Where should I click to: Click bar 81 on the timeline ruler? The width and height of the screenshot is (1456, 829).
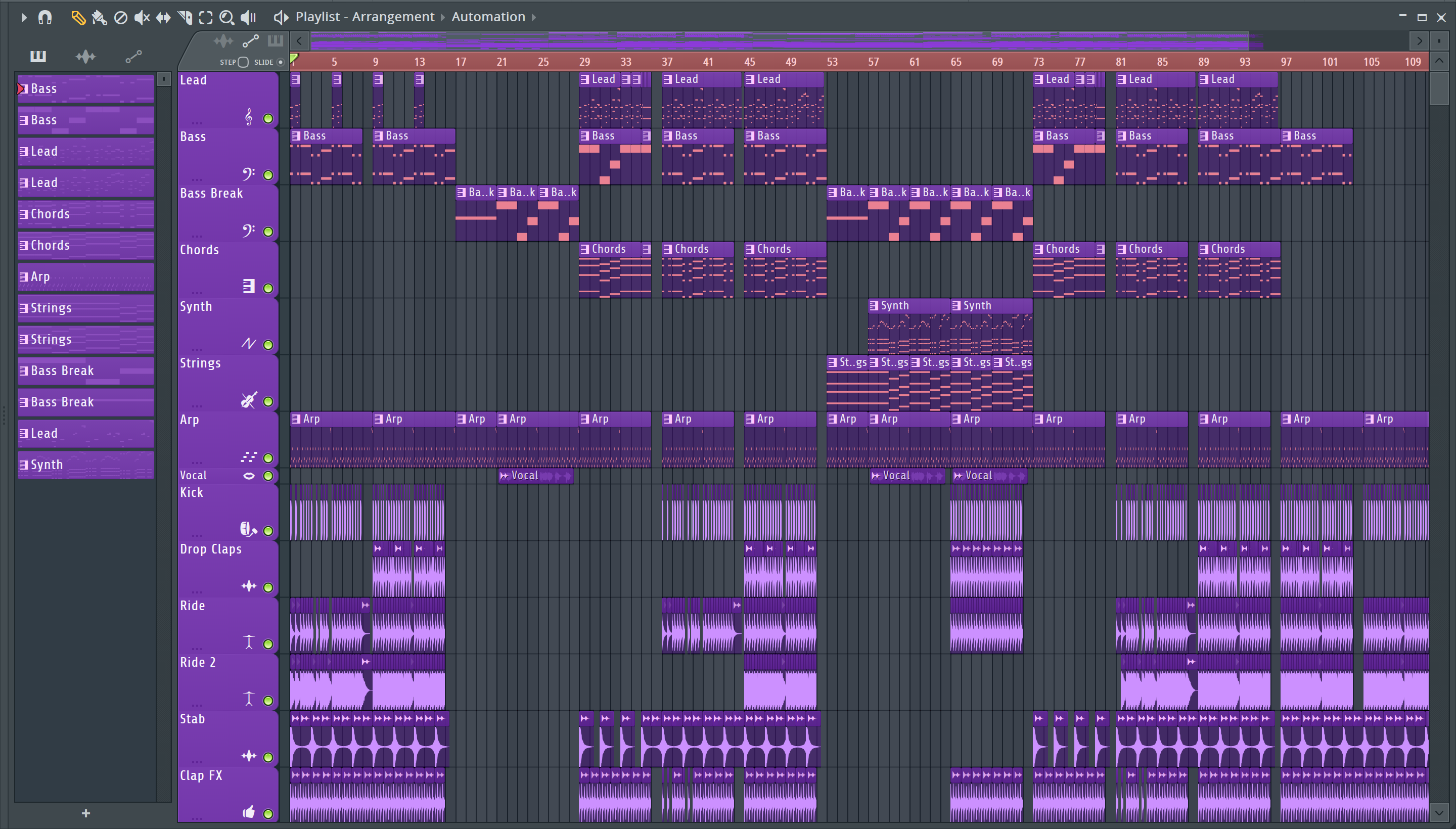click(x=1121, y=62)
